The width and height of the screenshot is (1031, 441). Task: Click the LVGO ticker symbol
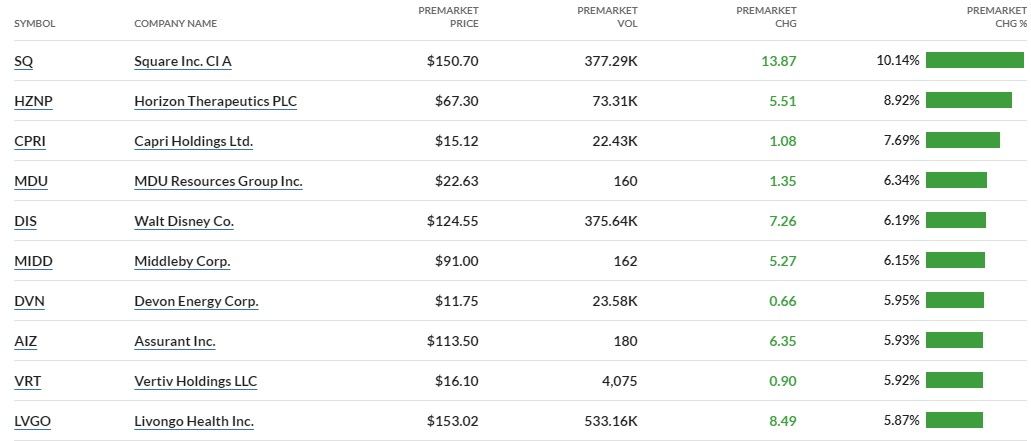point(33,422)
